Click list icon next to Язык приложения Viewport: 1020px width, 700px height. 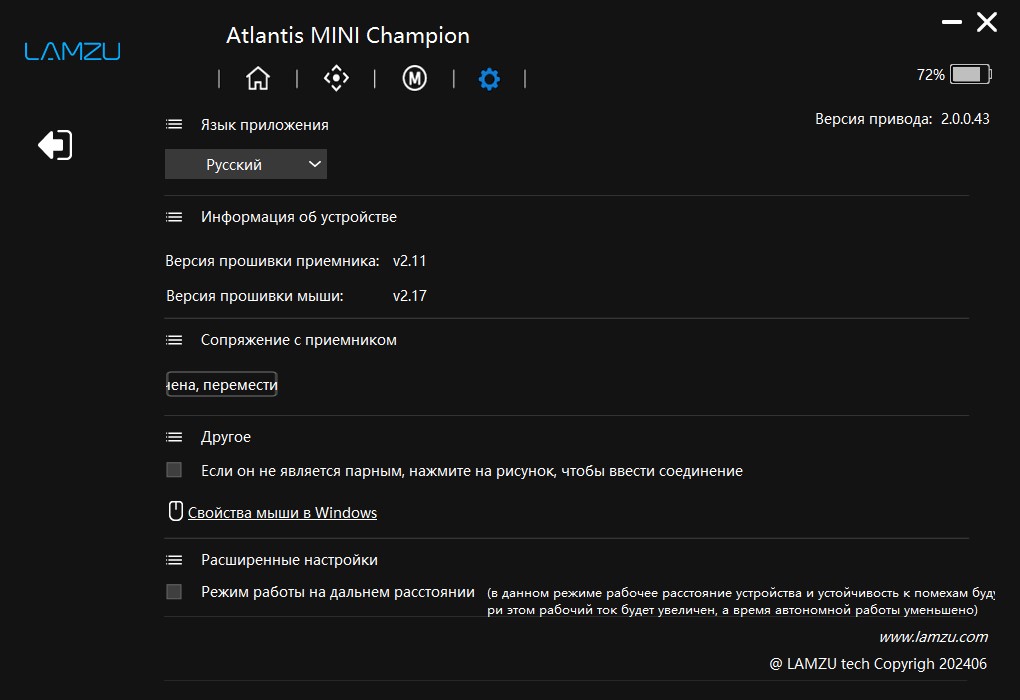tap(174, 124)
